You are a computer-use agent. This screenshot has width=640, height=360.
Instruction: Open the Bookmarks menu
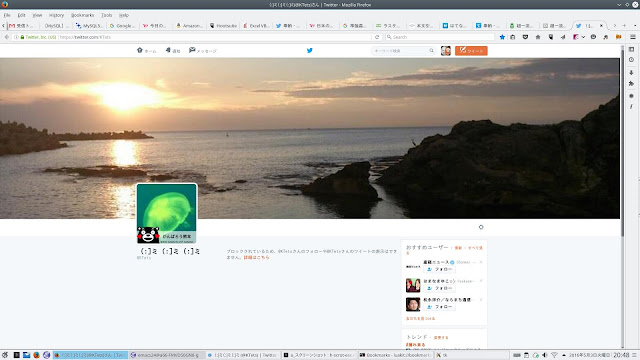point(82,15)
